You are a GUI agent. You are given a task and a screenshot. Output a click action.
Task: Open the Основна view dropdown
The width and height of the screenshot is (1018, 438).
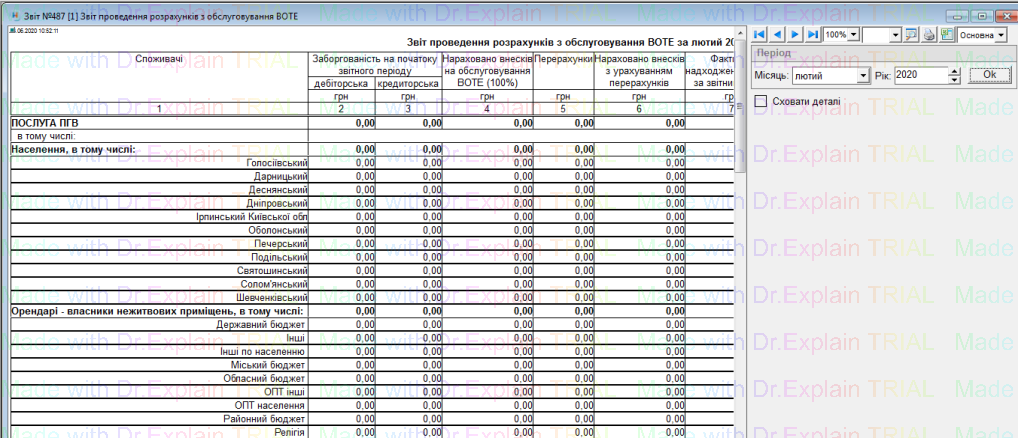tap(1001, 35)
